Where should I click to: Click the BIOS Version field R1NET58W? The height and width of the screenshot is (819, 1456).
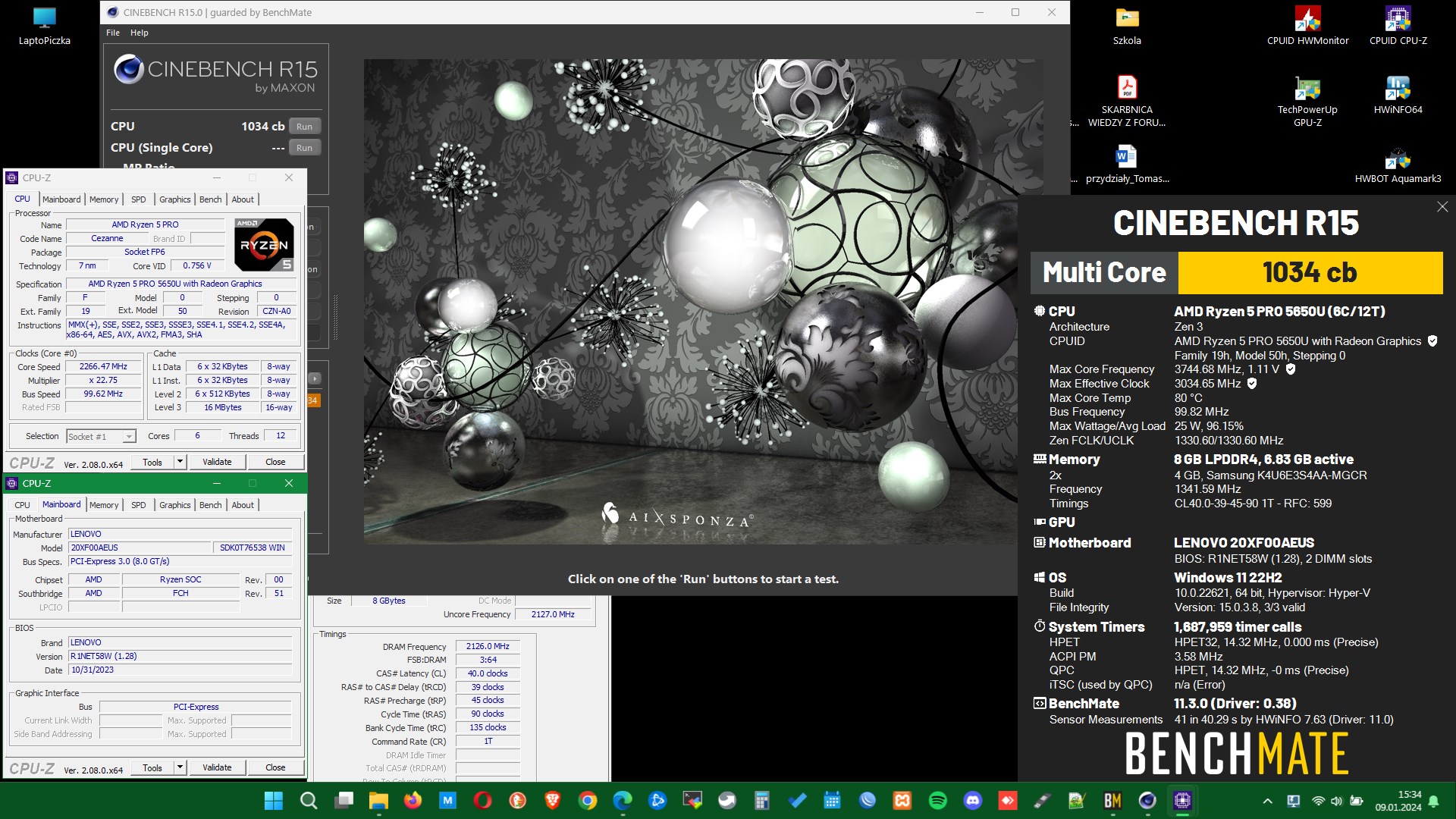(180, 656)
